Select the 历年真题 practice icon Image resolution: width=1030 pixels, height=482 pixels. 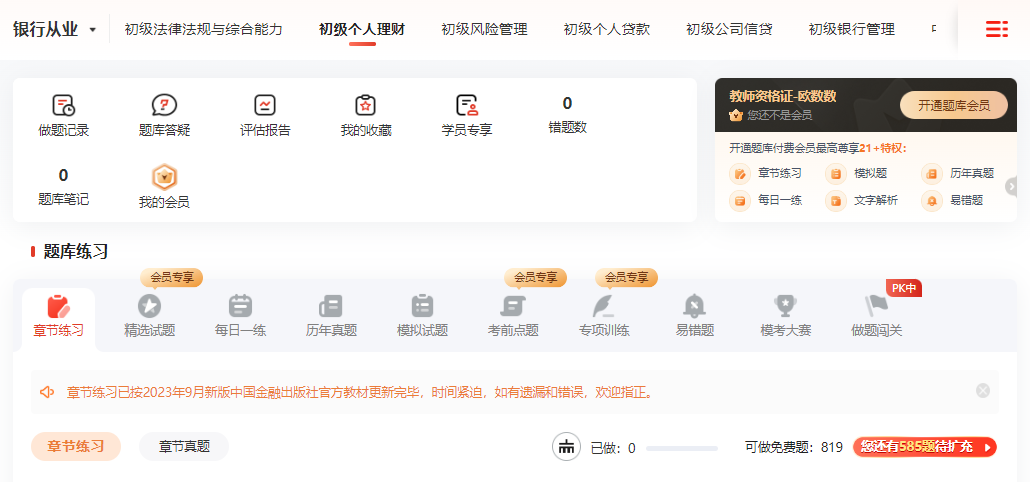point(331,306)
